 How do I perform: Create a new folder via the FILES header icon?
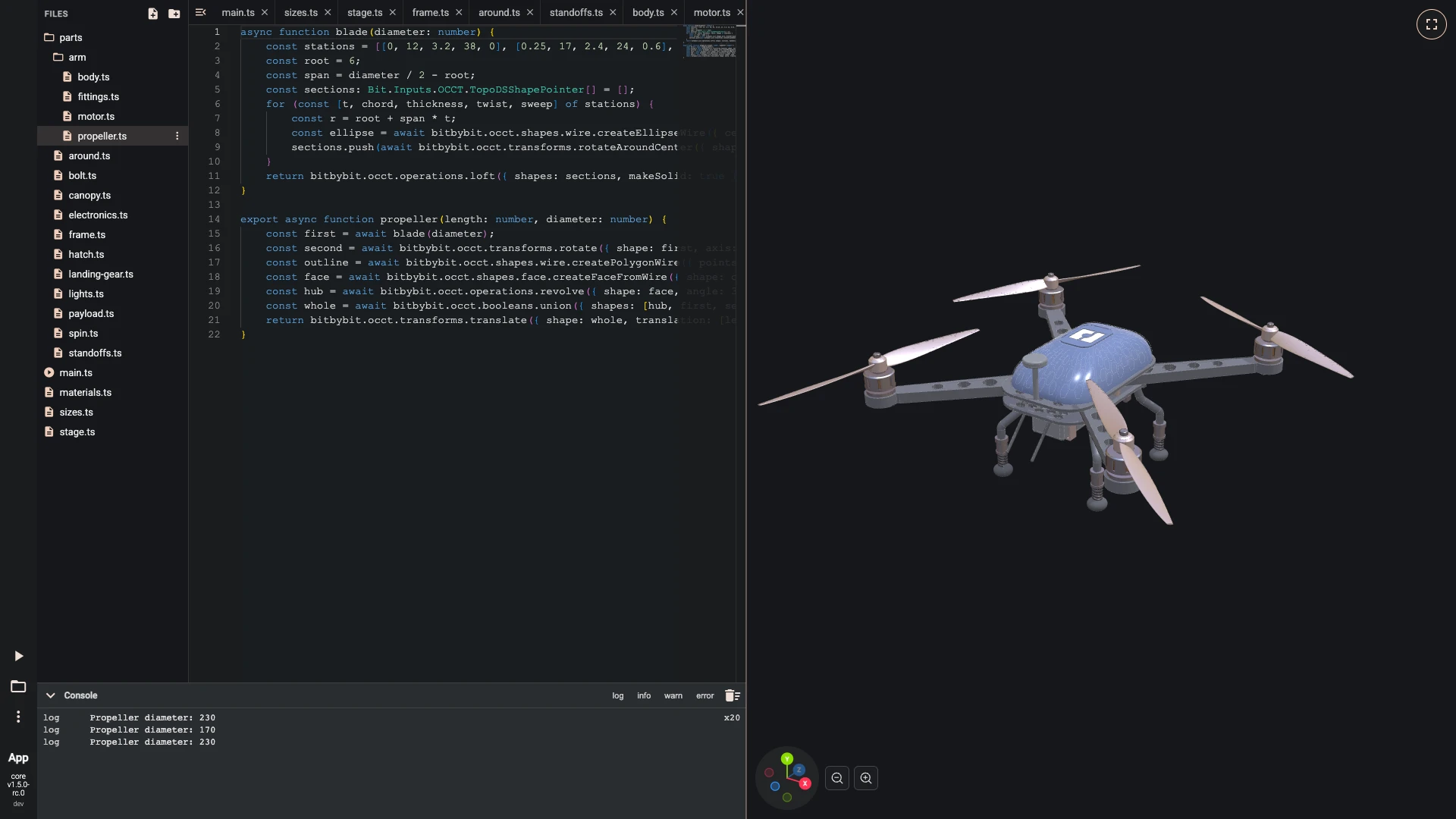point(174,14)
